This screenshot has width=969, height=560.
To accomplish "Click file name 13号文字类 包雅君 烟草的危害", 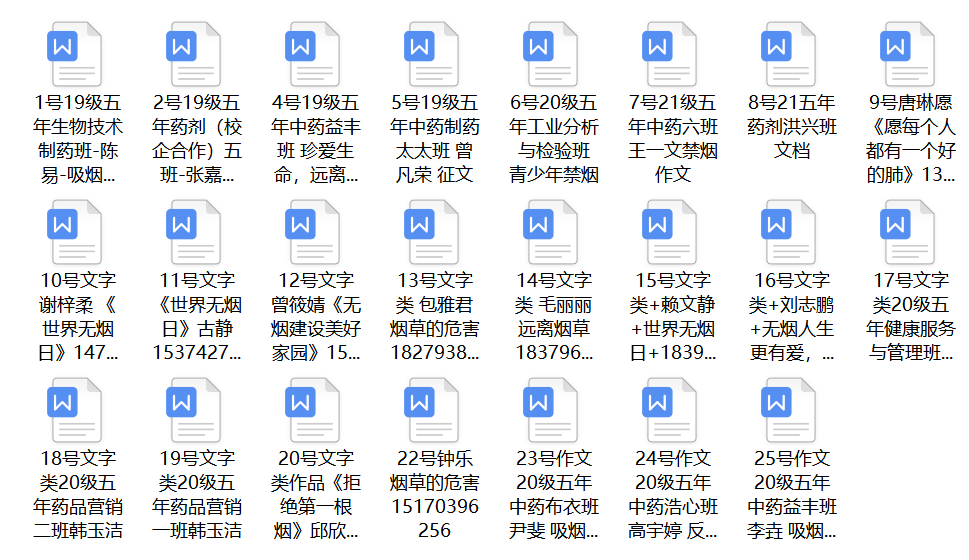I will [x=435, y=316].
